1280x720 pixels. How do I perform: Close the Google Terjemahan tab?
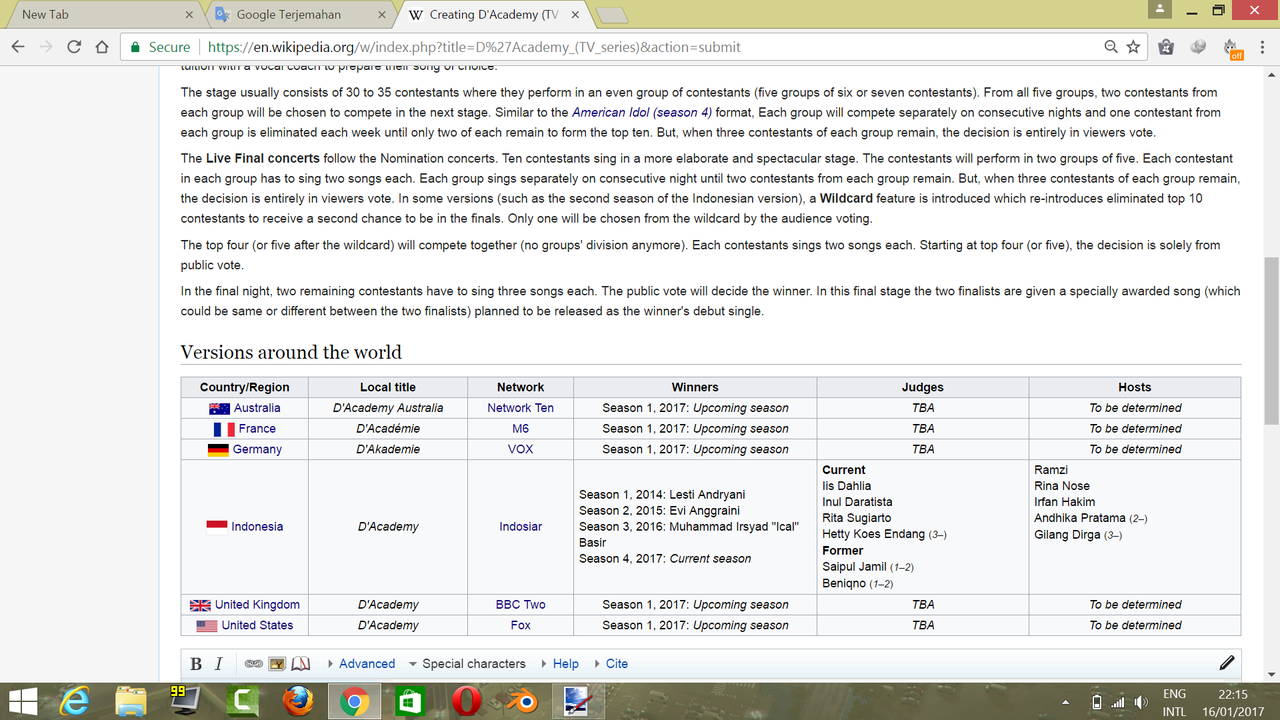tap(384, 15)
